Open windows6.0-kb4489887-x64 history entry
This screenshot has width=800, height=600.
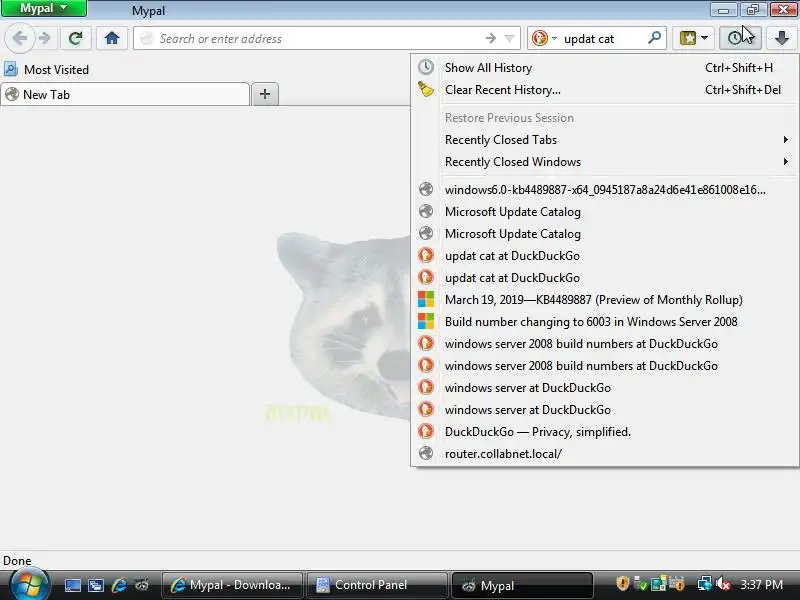(605, 190)
